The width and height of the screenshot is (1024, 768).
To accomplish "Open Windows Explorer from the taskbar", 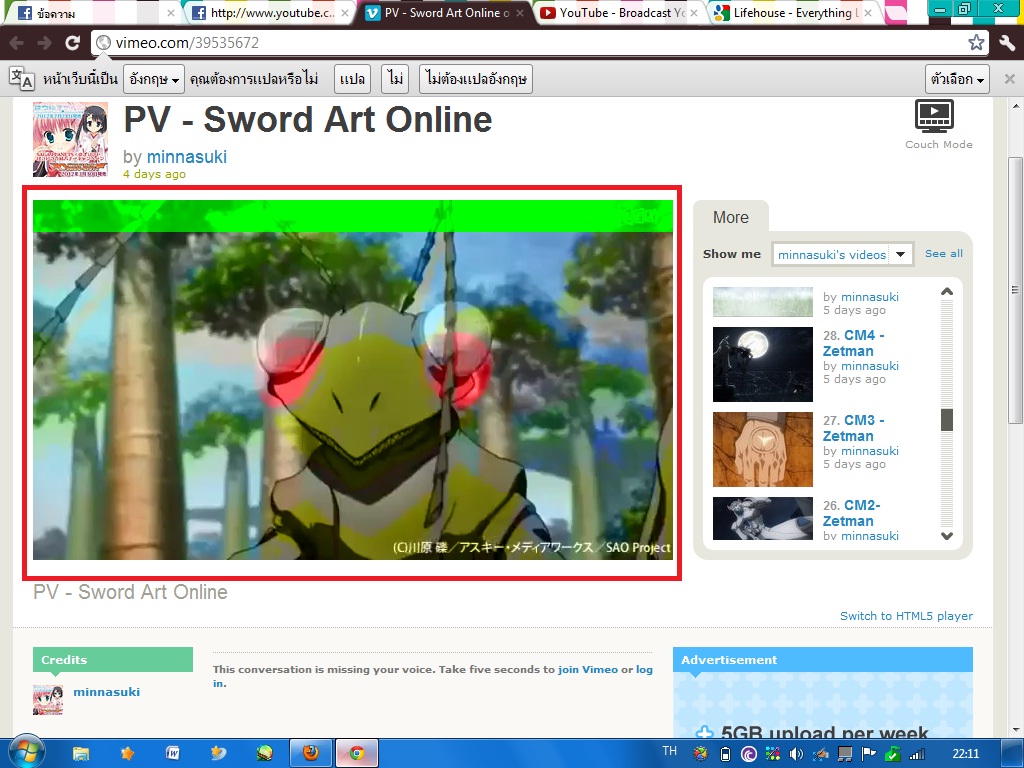I will pyautogui.click(x=81, y=754).
